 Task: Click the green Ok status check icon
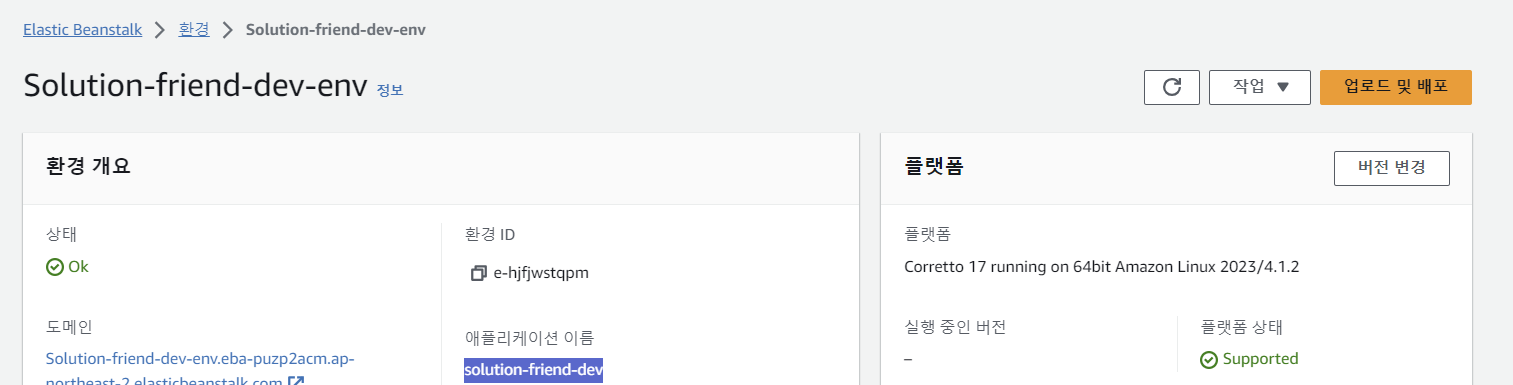coord(55,267)
